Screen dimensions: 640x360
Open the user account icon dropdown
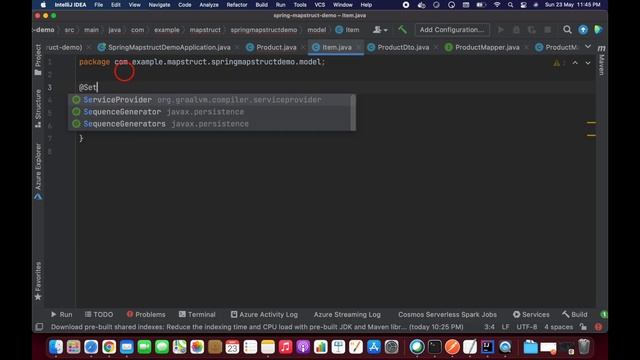click(x=380, y=30)
